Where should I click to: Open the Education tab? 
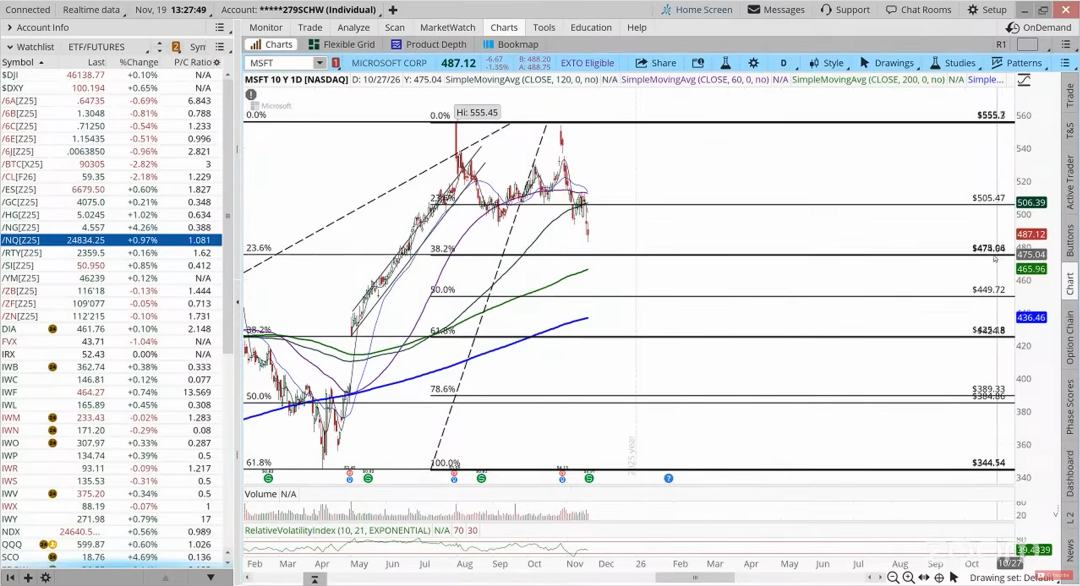(591, 28)
